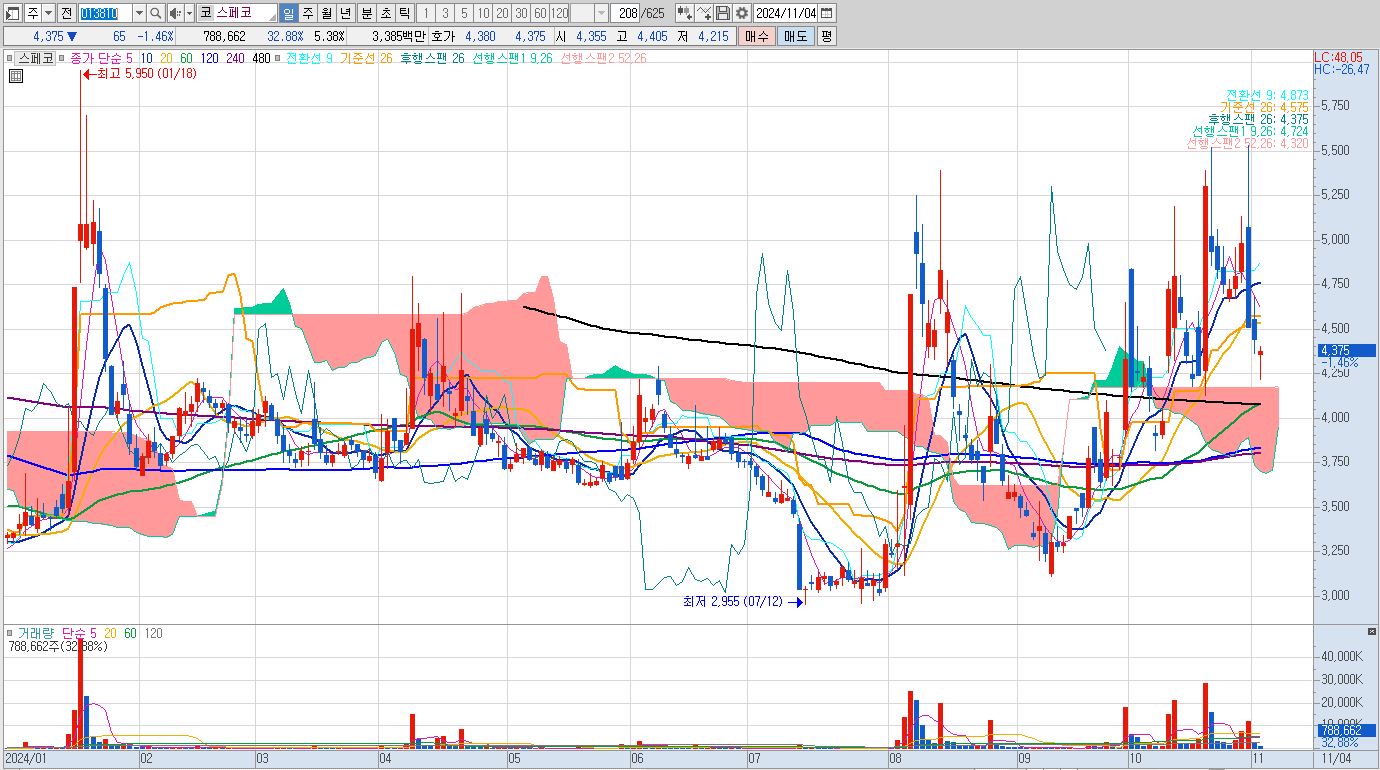Click the 매수 buy button

[757, 36]
